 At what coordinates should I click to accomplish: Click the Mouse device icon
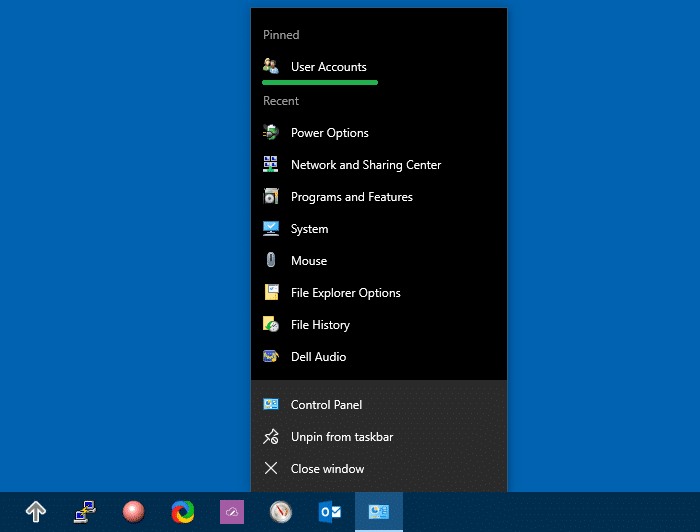tap(271, 260)
